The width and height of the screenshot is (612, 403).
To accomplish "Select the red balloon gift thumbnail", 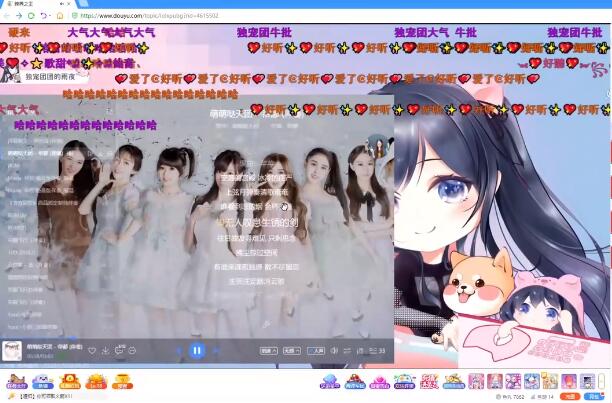I will (569, 381).
